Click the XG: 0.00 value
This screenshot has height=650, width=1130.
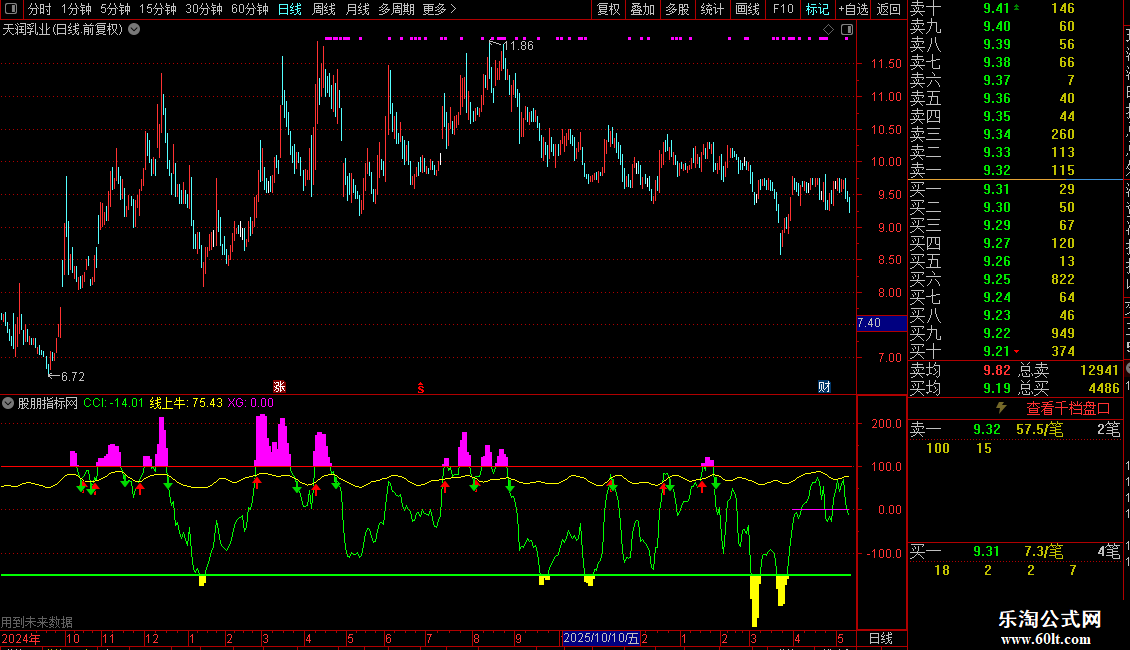[x=250, y=403]
